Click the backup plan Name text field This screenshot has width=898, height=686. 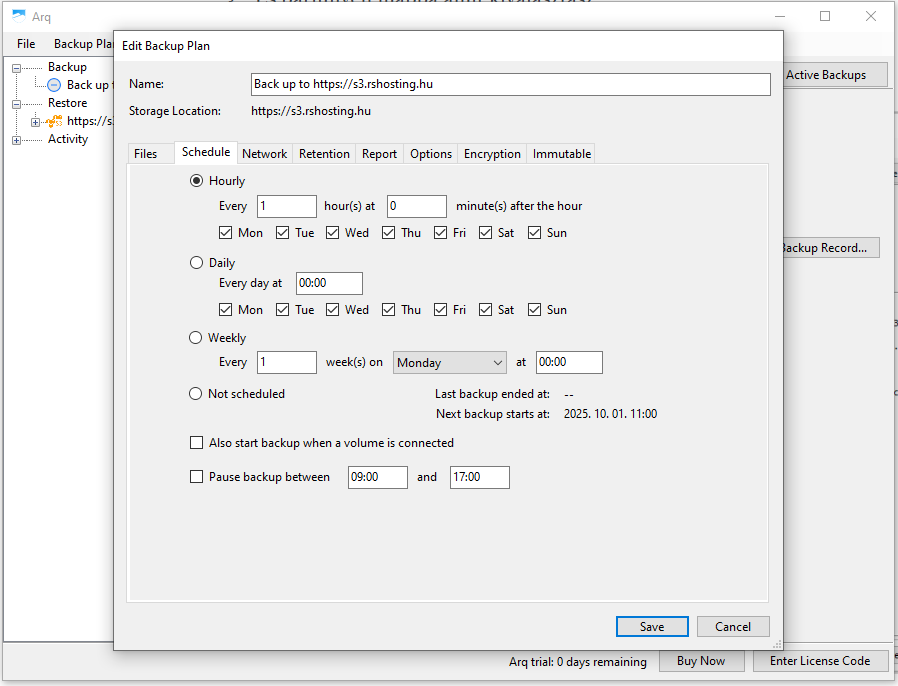pos(510,85)
